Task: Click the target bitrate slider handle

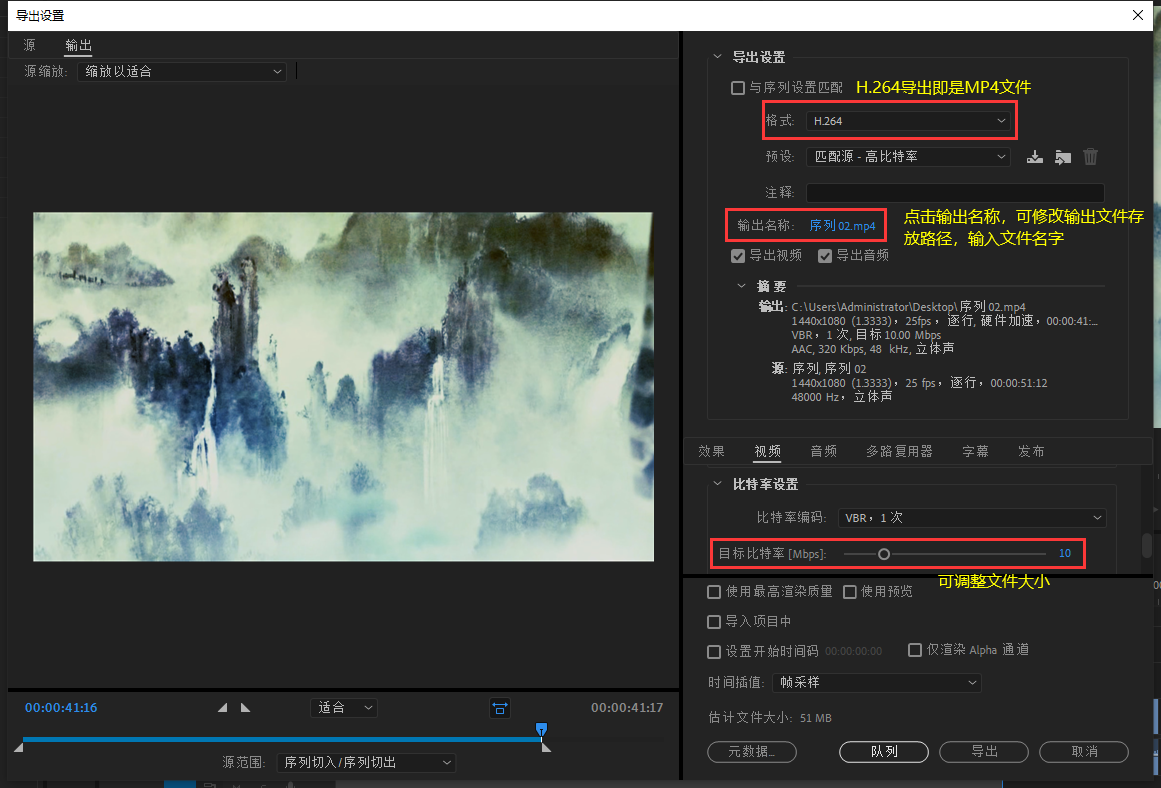Action: 883,554
